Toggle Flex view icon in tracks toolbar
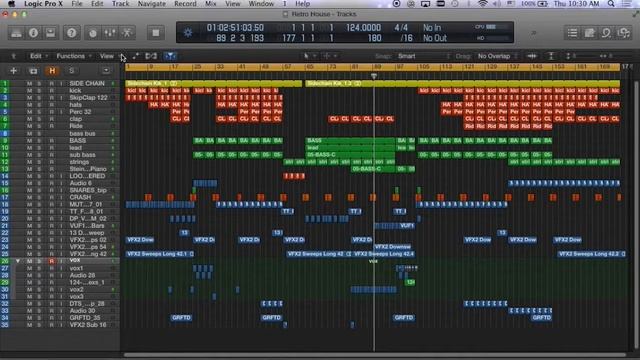This screenshot has width=640, height=360. (x=151, y=56)
